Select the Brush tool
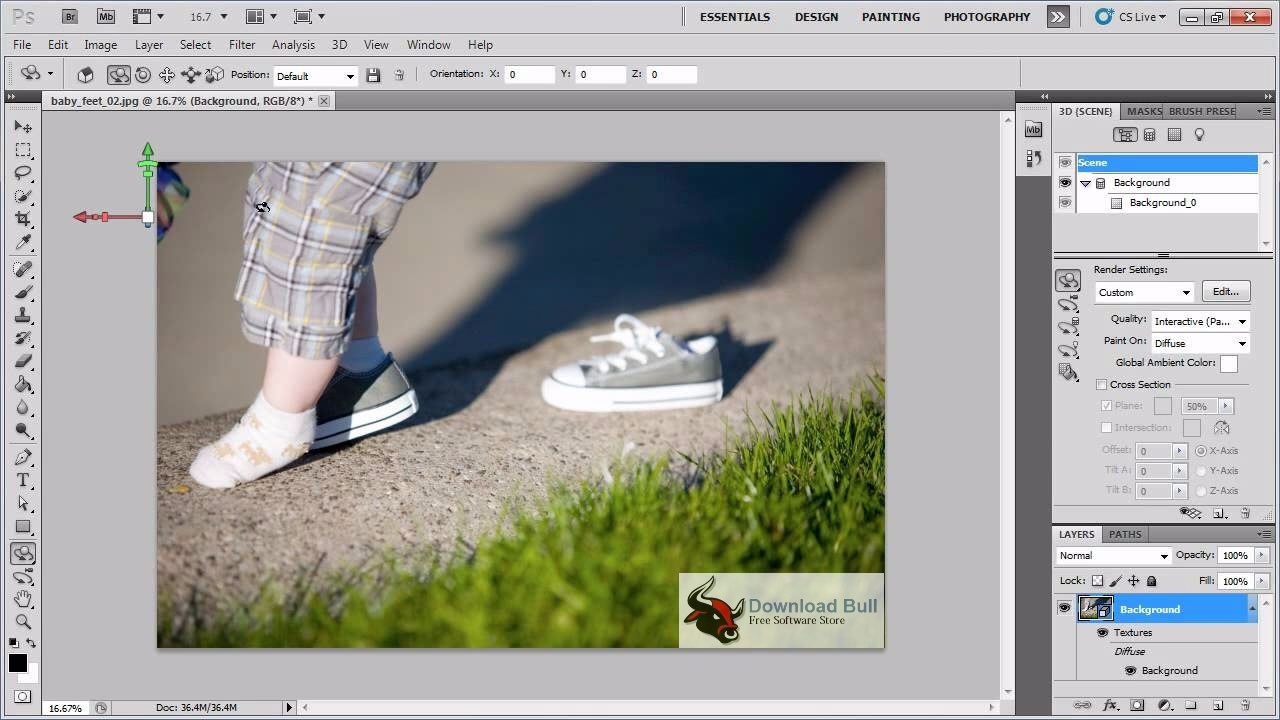The height and width of the screenshot is (720, 1280). tap(23, 292)
